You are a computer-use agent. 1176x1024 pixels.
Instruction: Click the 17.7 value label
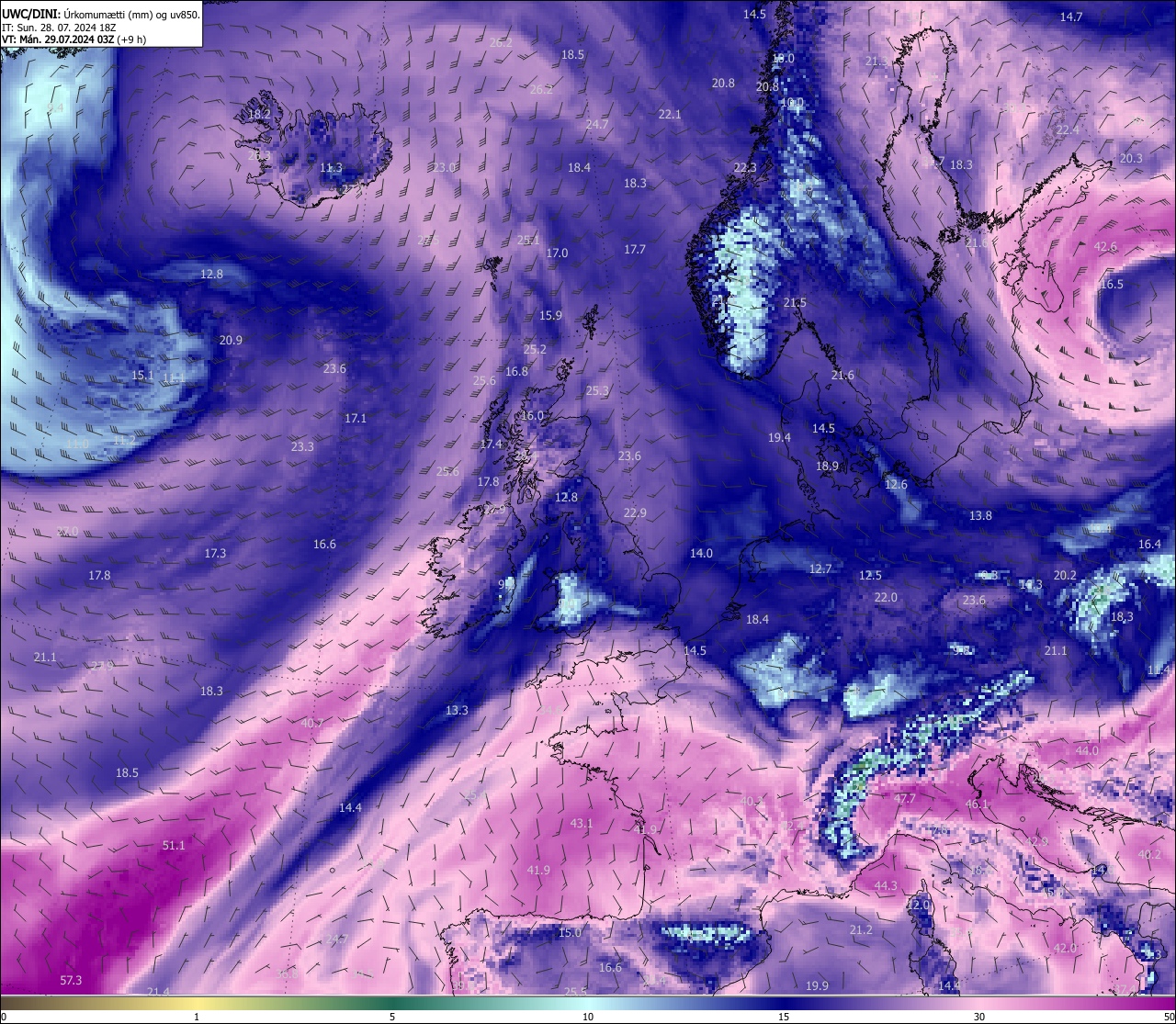[635, 249]
